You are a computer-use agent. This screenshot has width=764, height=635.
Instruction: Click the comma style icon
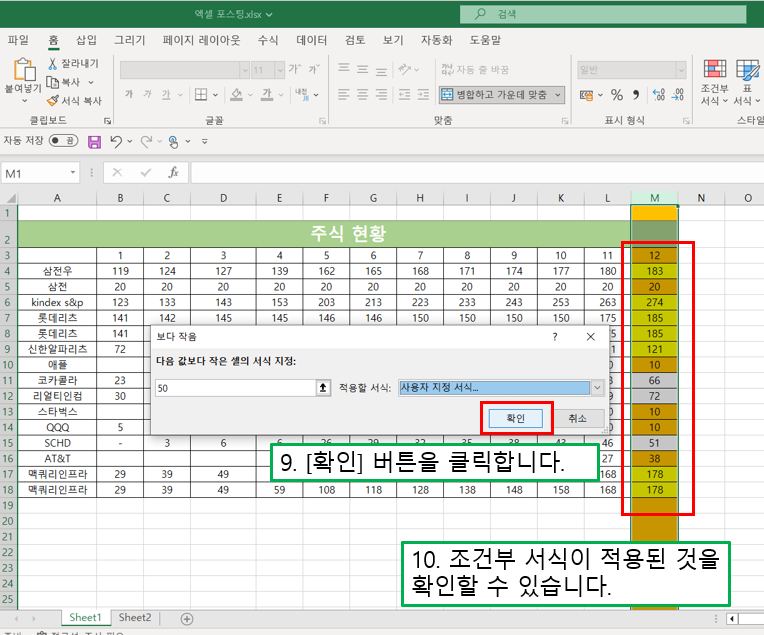636,95
